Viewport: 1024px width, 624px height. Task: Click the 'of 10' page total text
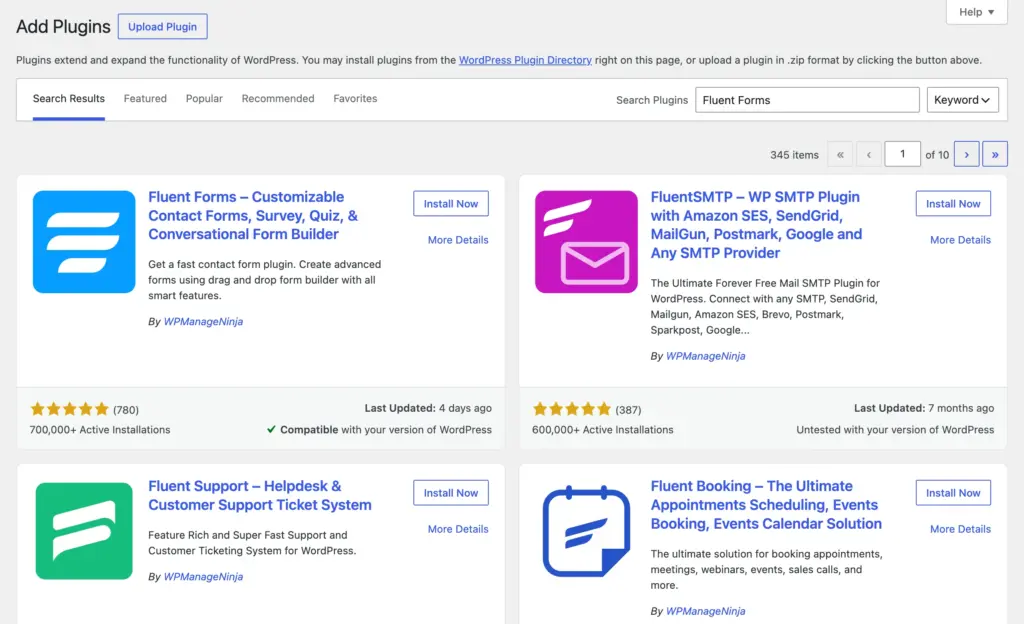point(937,155)
